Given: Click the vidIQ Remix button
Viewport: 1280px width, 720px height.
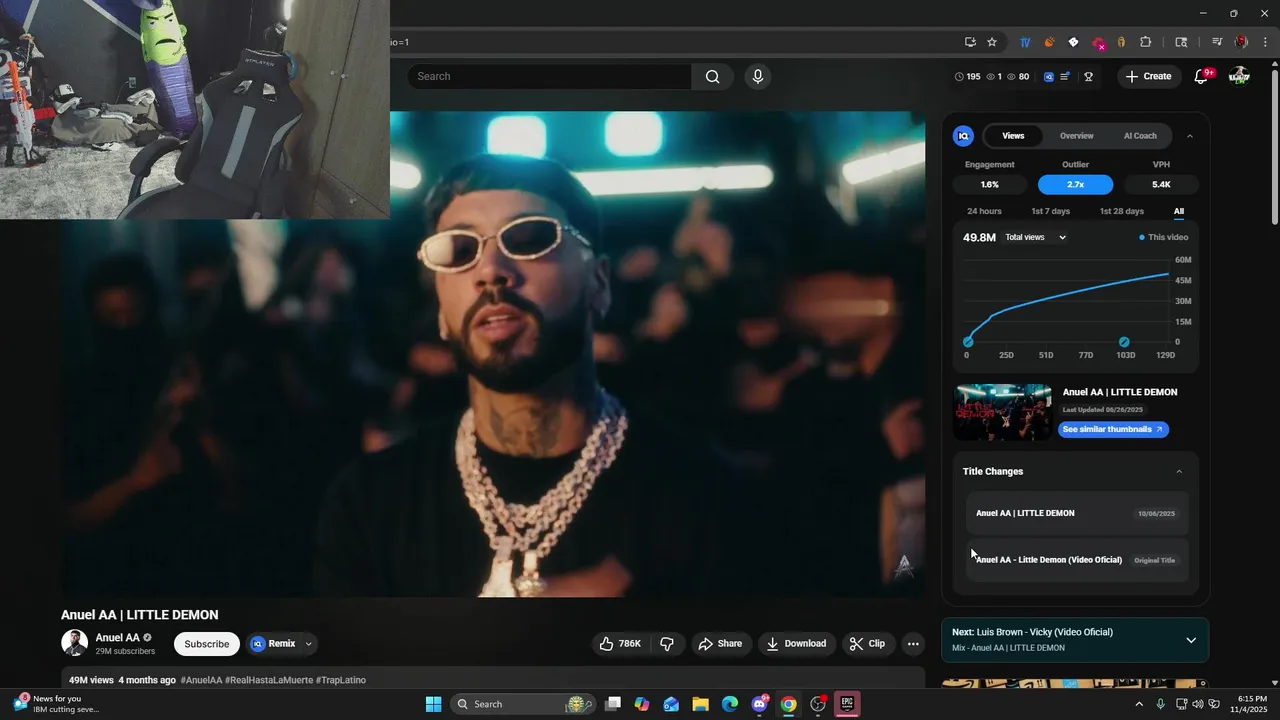Looking at the screenshot, I should pos(274,644).
